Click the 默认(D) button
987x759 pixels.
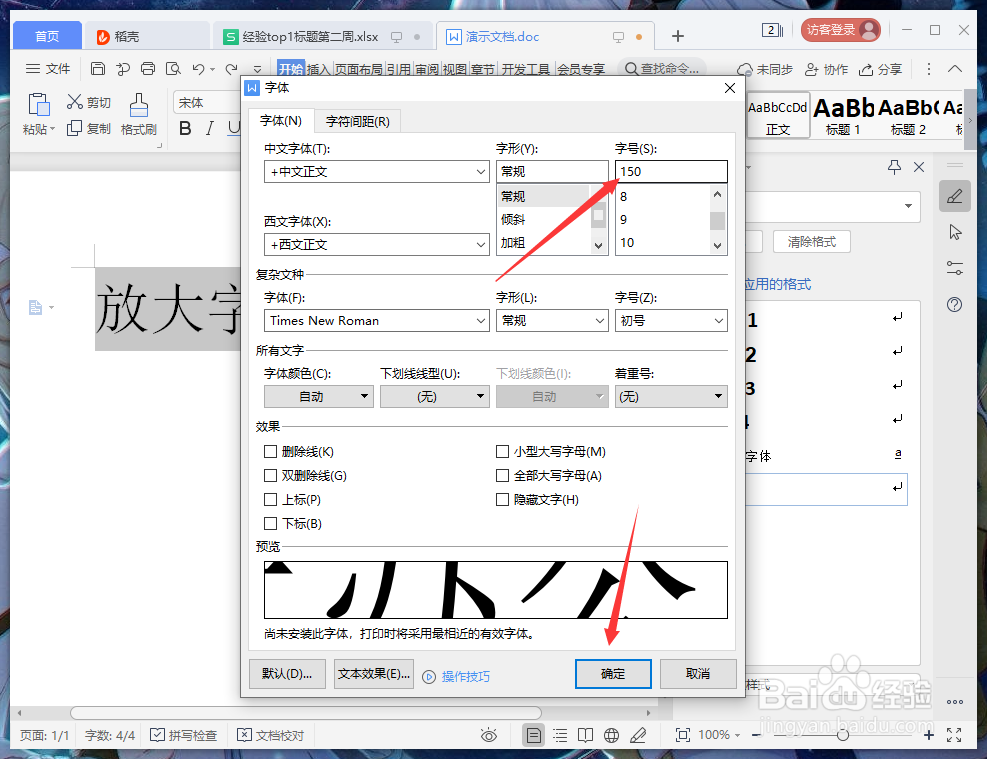pyautogui.click(x=287, y=674)
